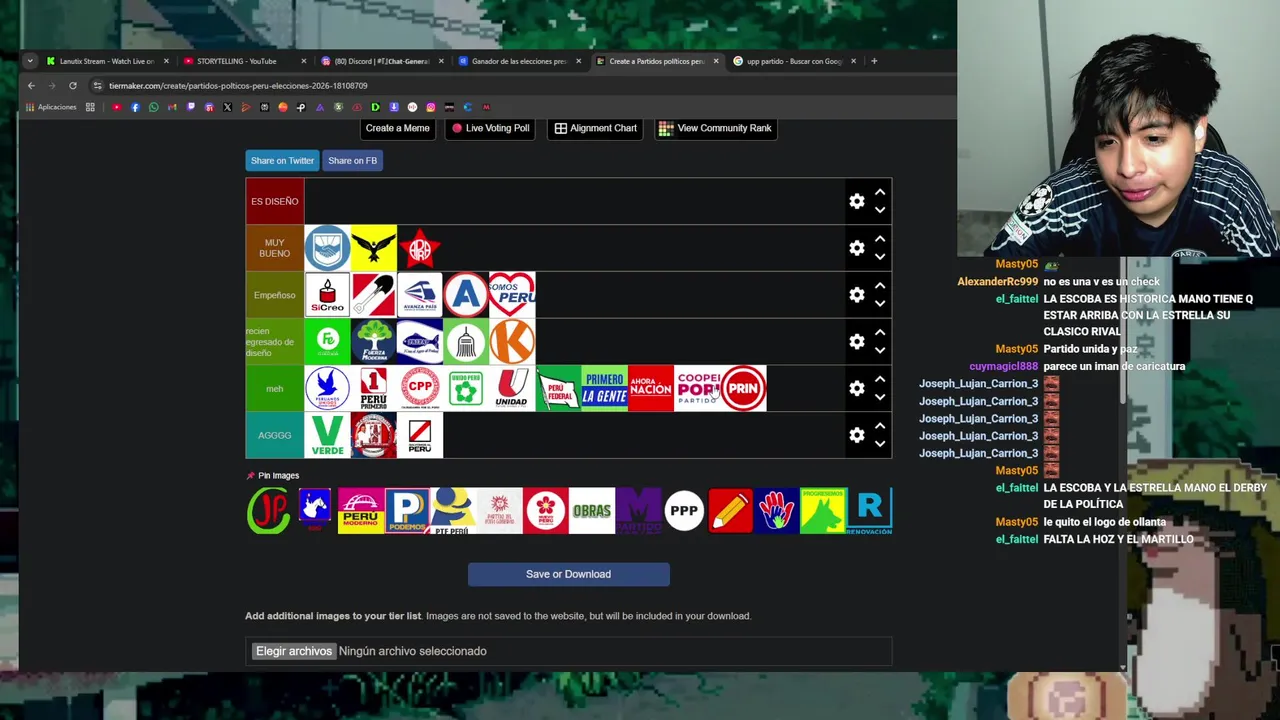
Task: Select the Ahora Nación logo
Action: 651,388
